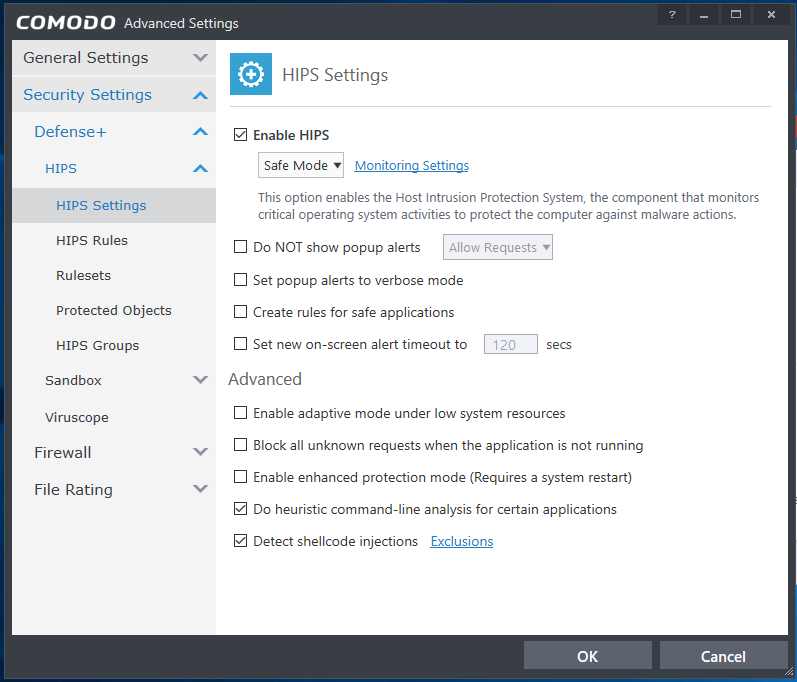This screenshot has width=797, height=682.
Task: Click the help question mark icon
Action: 672,15
